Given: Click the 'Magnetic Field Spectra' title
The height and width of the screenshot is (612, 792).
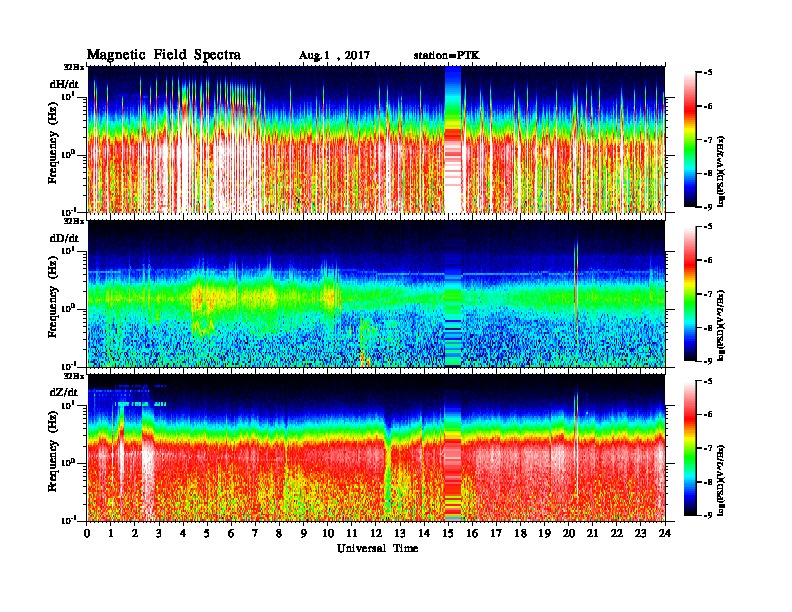Looking at the screenshot, I should (164, 55).
